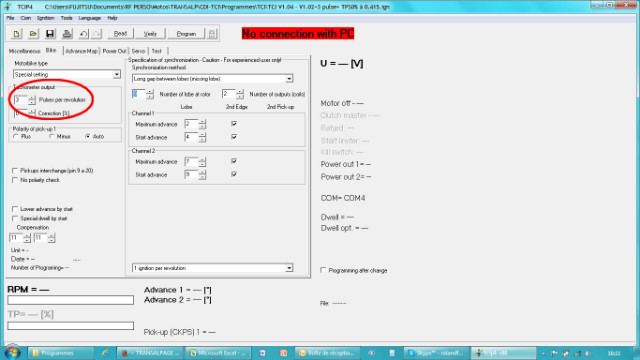The image size is (640, 360).
Task: Open the Boîte de réception taskbar item
Action: pos(326,353)
